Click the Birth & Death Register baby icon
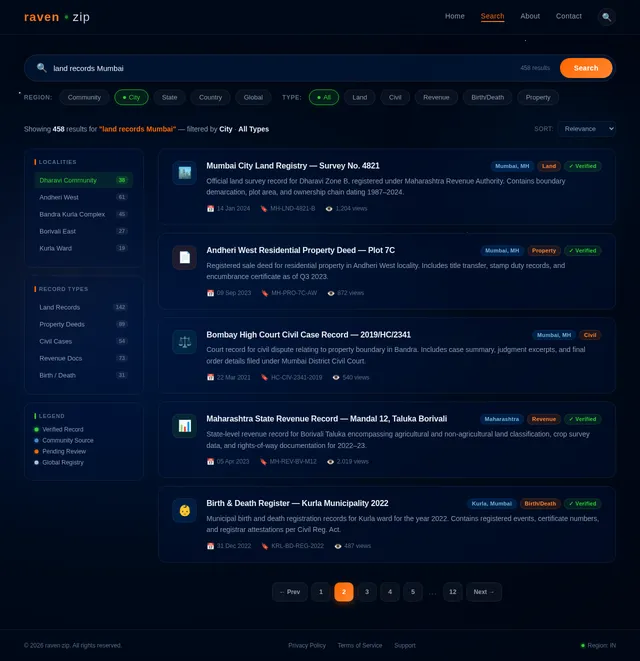The image size is (640, 661). pyautogui.click(x=184, y=510)
